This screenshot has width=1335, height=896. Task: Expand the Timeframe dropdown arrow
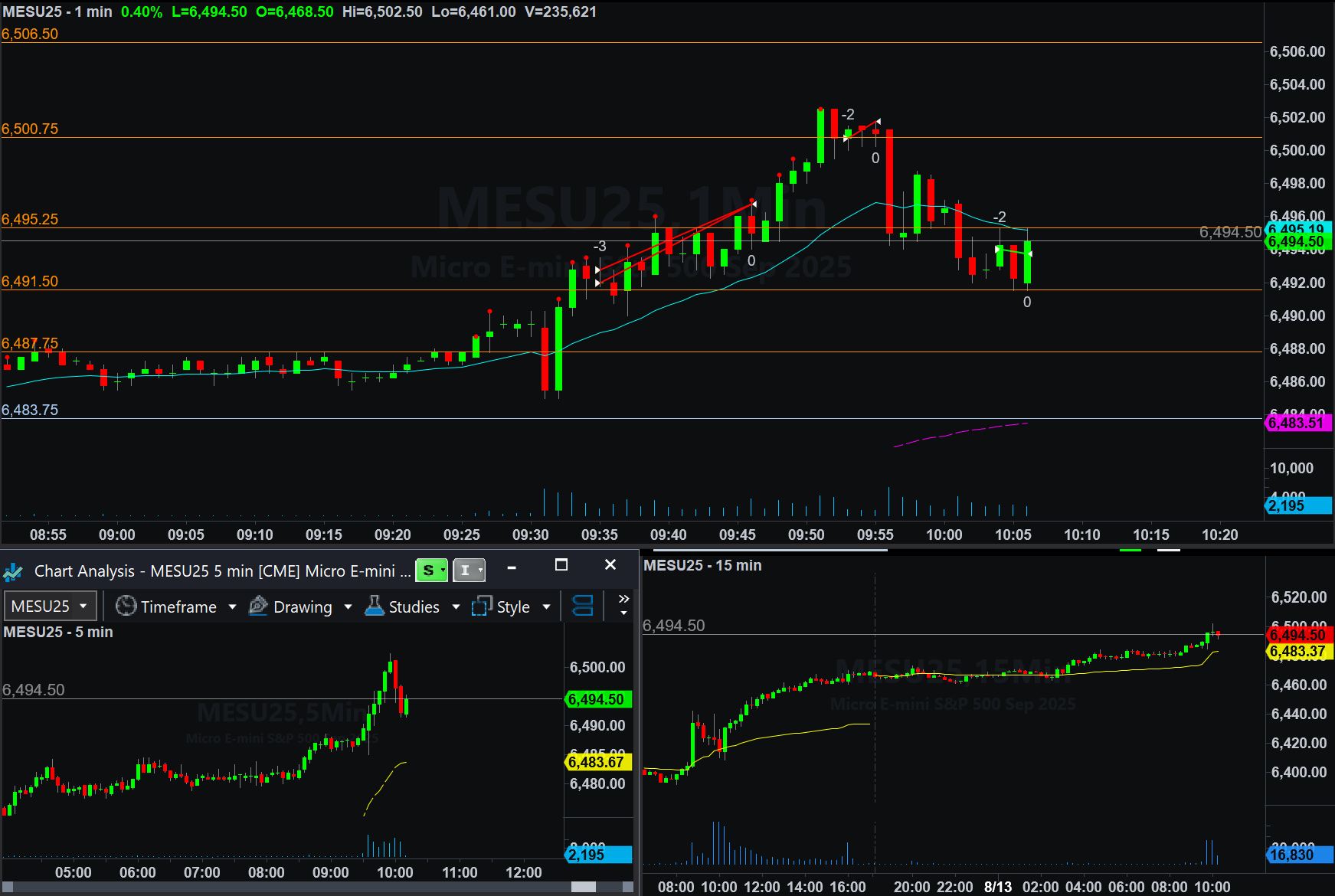tap(232, 607)
